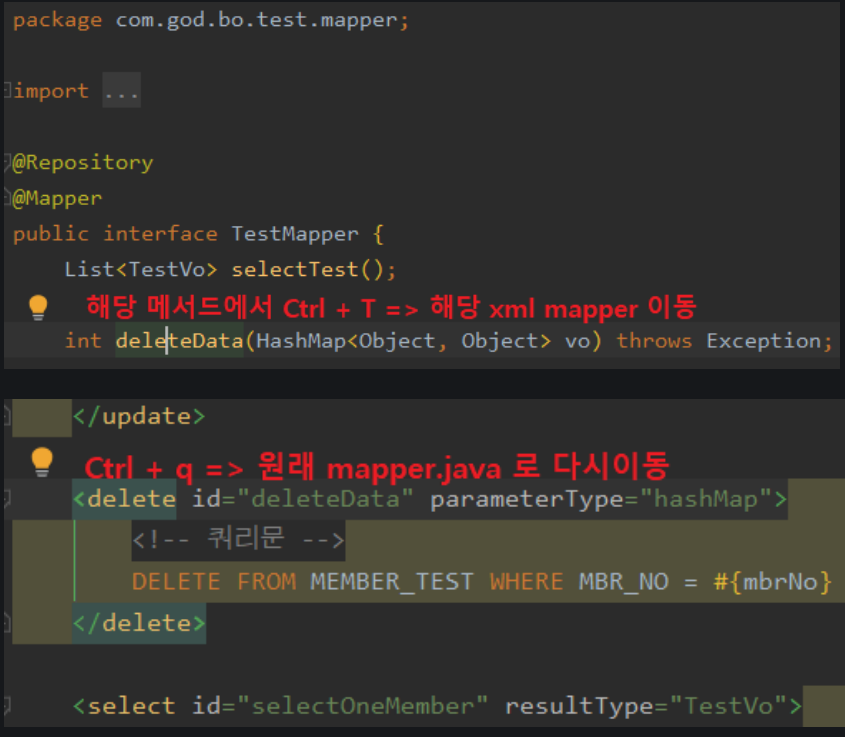Toggle fold marker beside @Mapper annotation

(6, 197)
